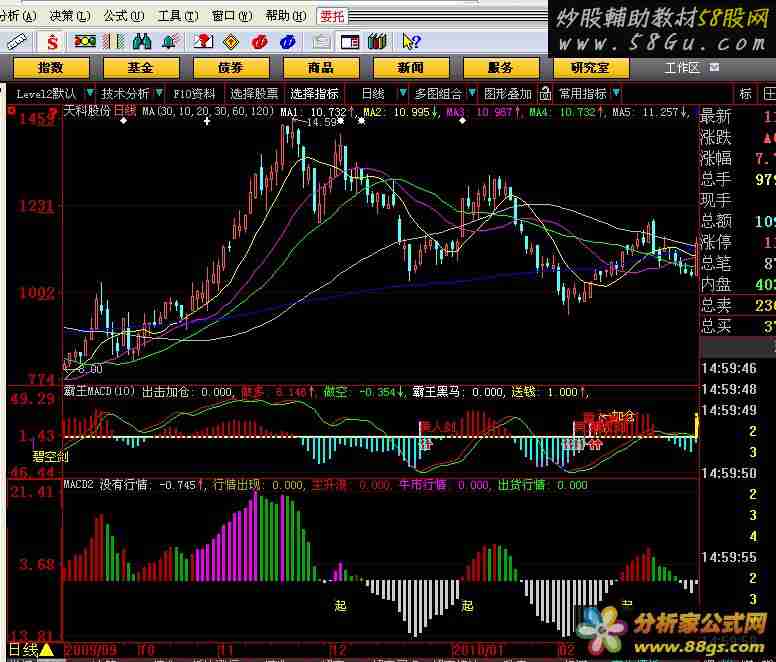Click the yellow triangle beside 日线 at bottom
Viewport: 776px width, 662px height.
tap(47, 650)
